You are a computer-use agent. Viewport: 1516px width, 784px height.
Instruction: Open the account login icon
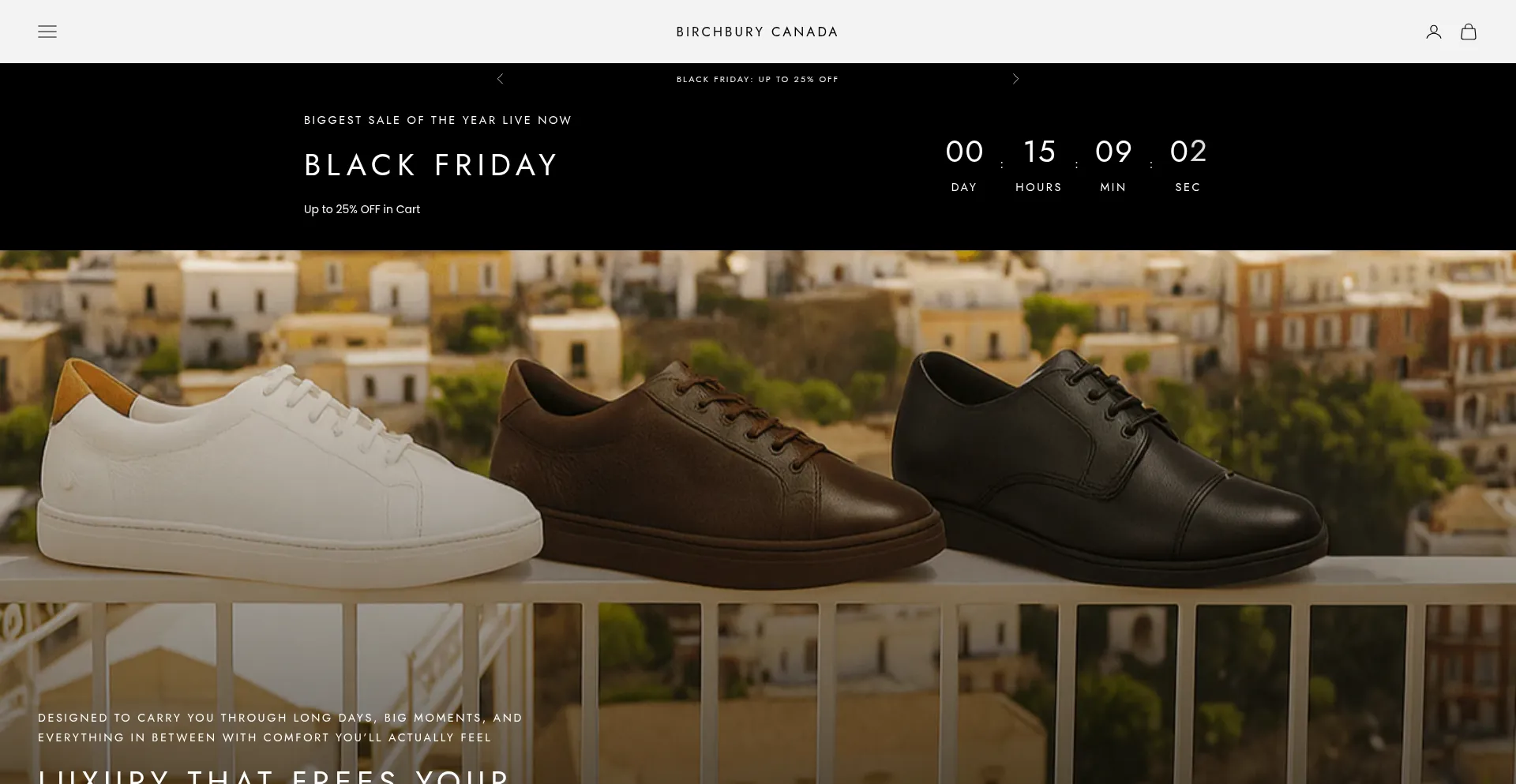coord(1433,32)
